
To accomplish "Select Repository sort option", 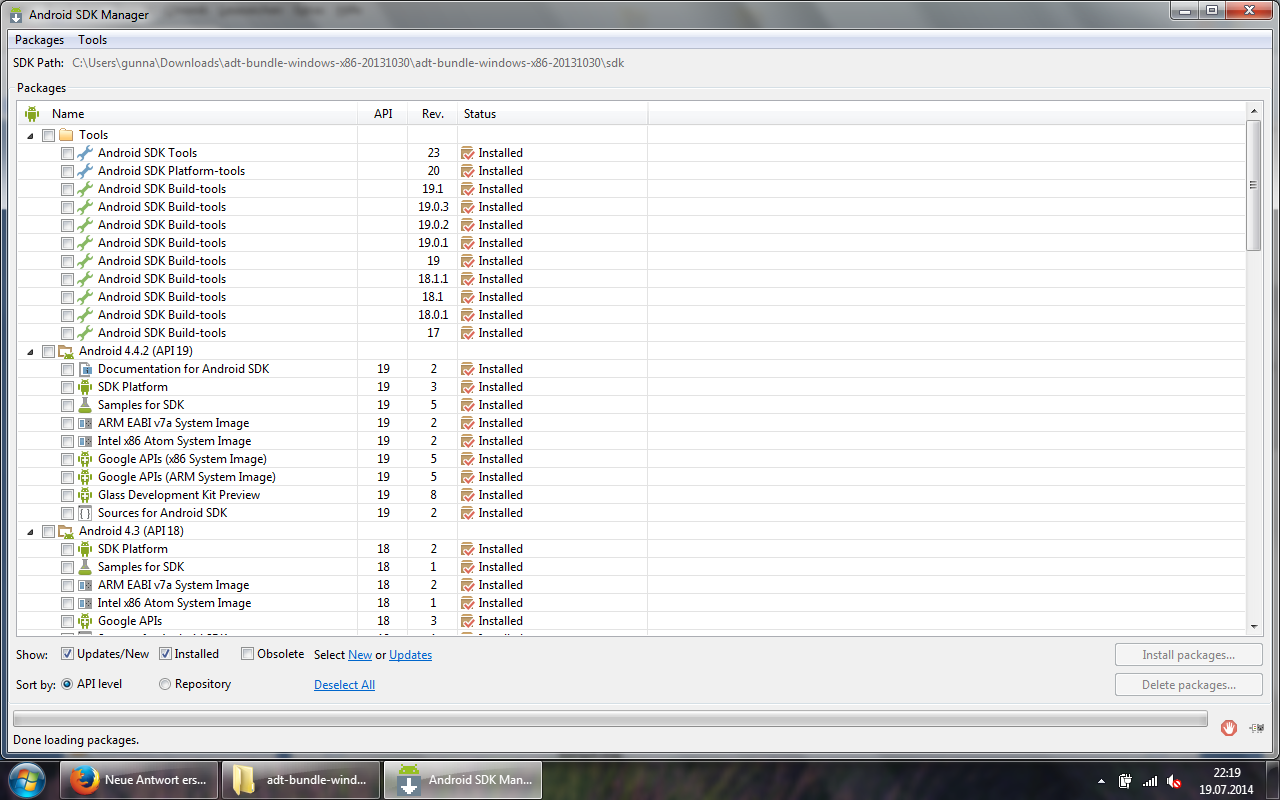I will (165, 684).
